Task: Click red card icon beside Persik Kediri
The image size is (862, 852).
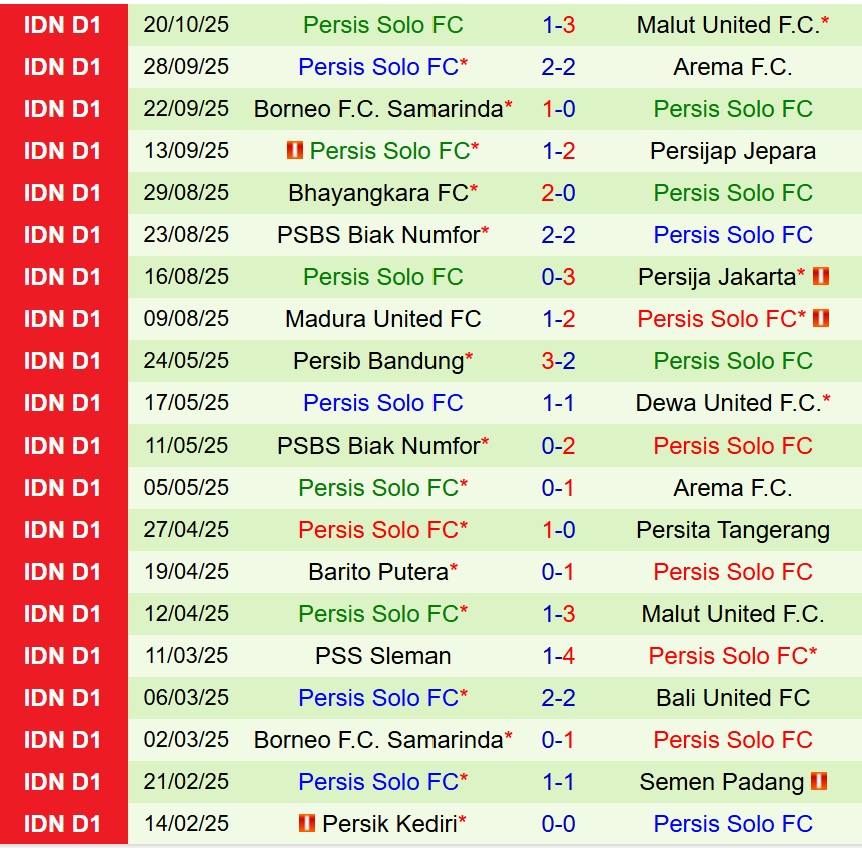Action: pos(307,824)
